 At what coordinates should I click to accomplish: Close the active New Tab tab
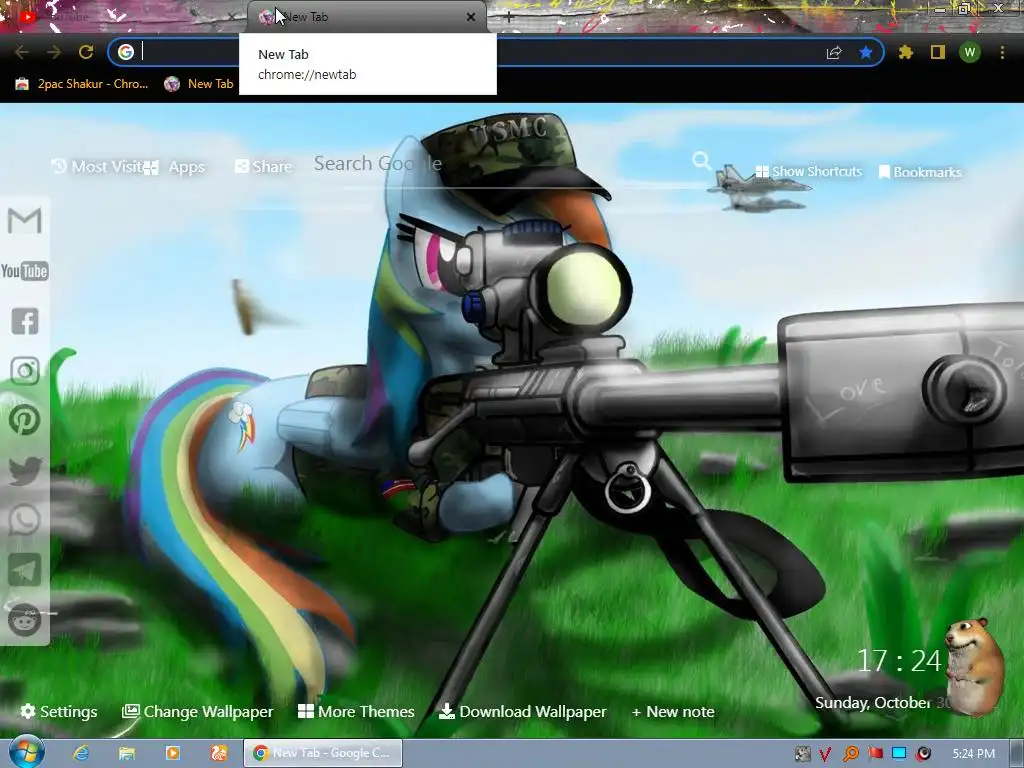471,17
